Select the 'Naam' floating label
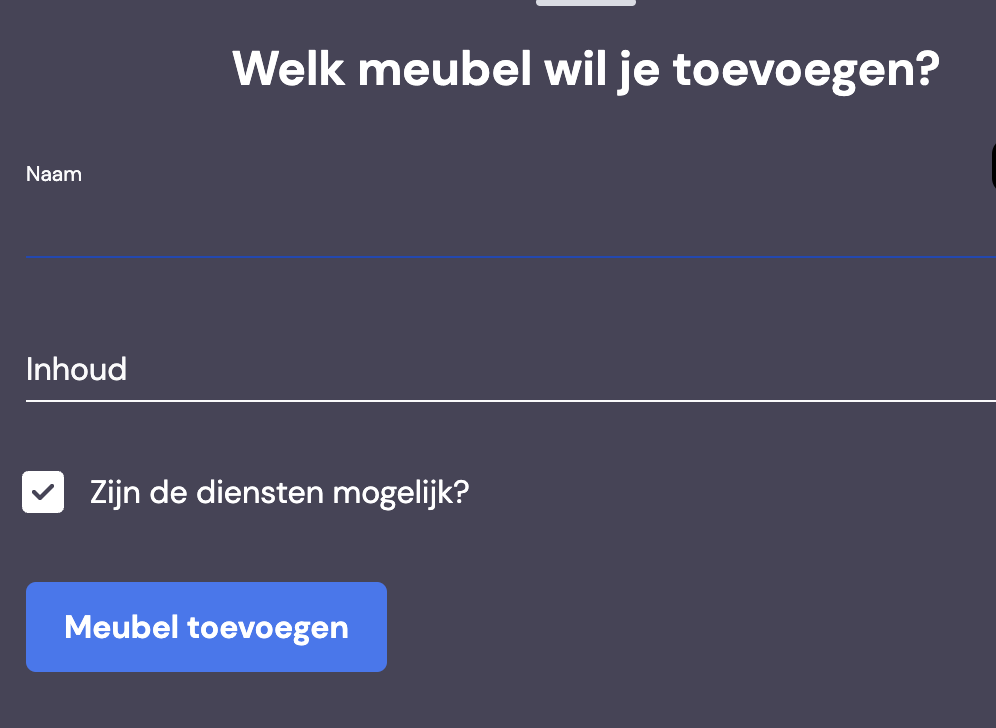 54,174
